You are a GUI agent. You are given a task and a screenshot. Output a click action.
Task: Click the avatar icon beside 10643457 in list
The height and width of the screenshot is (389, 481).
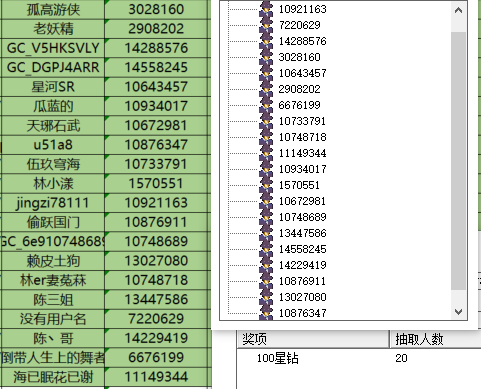pyautogui.click(x=266, y=73)
